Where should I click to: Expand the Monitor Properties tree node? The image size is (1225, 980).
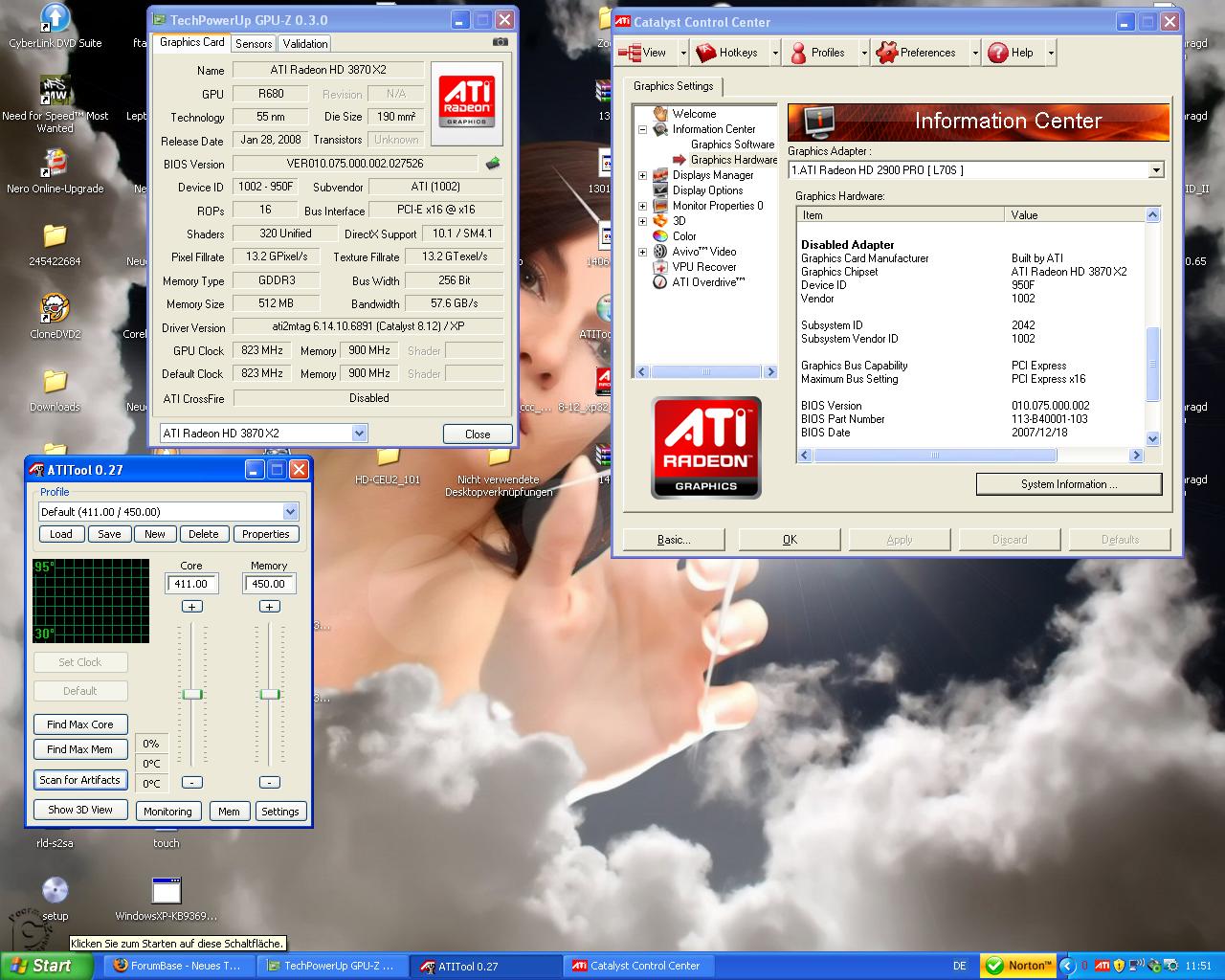point(642,206)
